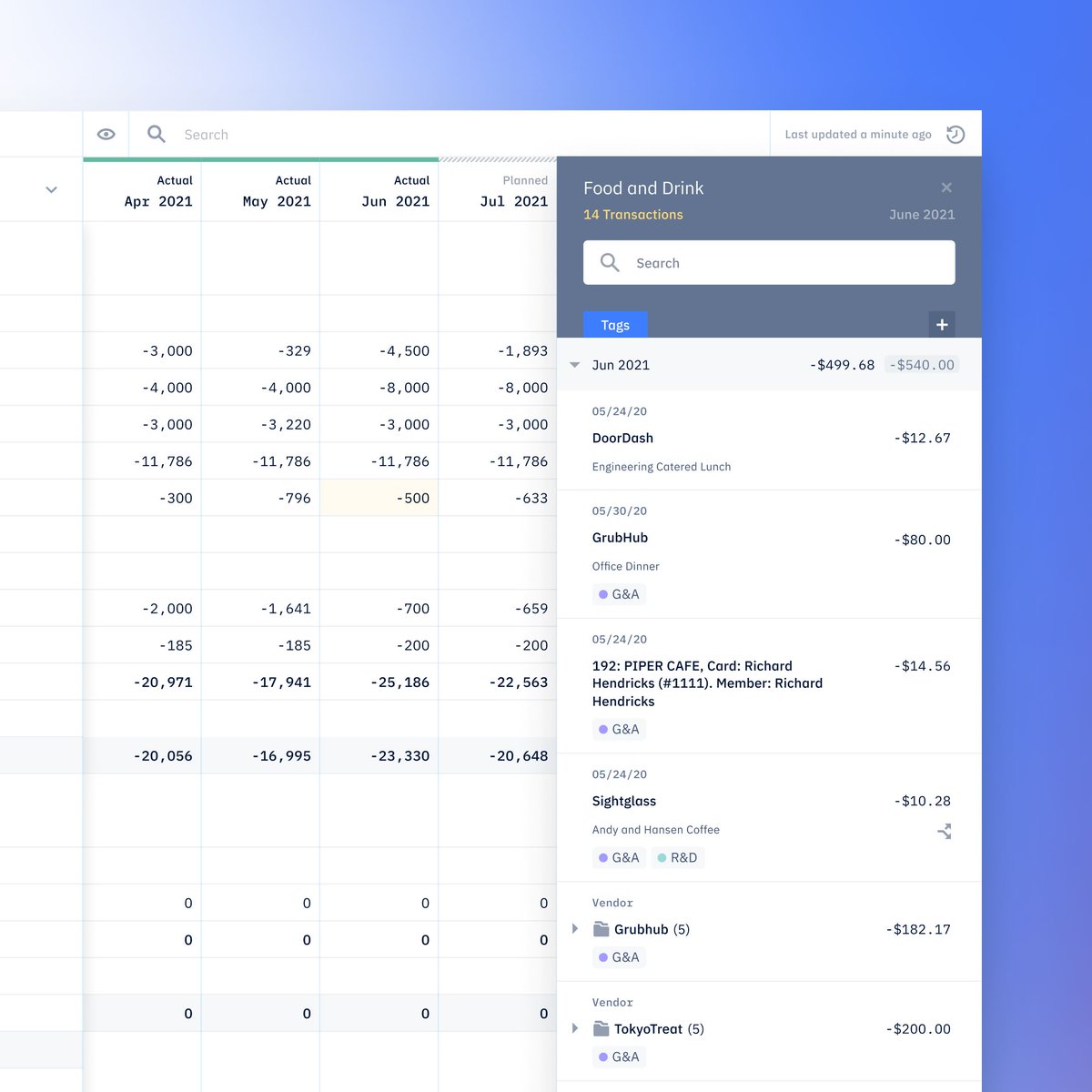1092x1092 pixels.
Task: Click Last updated a minute ago
Action: point(858,135)
